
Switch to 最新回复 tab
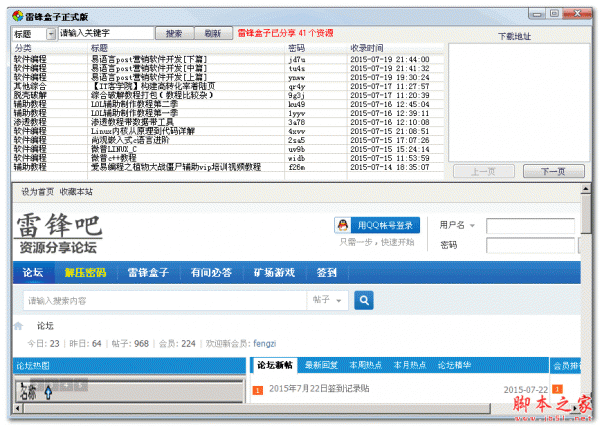(321, 366)
